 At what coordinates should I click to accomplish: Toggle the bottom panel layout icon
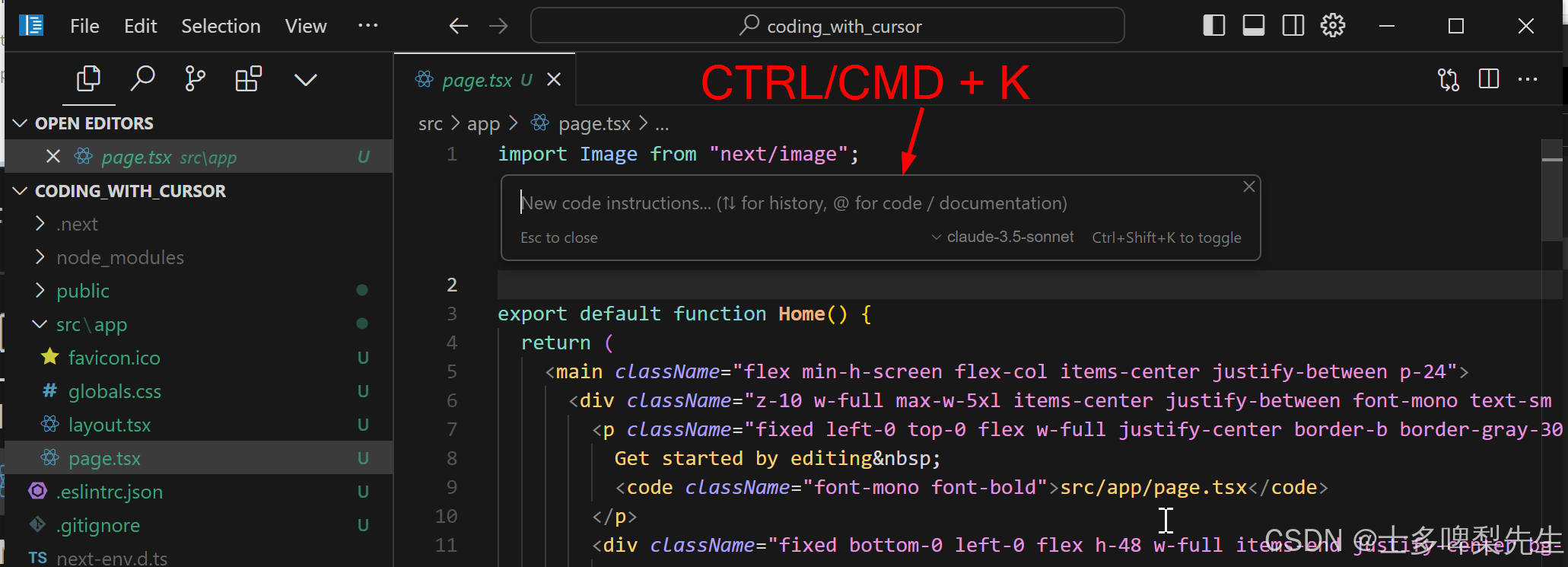pyautogui.click(x=1254, y=26)
